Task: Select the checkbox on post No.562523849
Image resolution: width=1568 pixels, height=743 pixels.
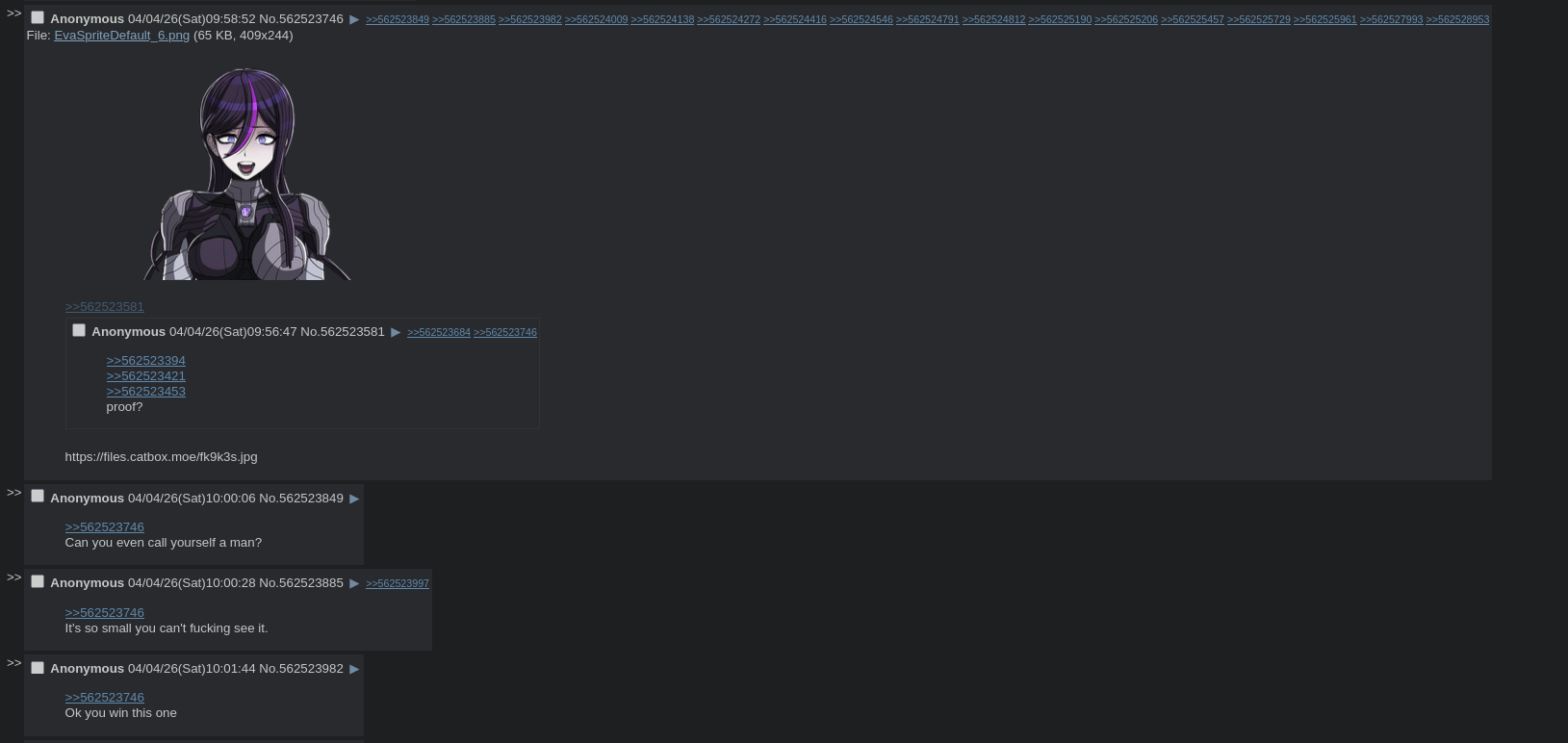Action: [38, 497]
